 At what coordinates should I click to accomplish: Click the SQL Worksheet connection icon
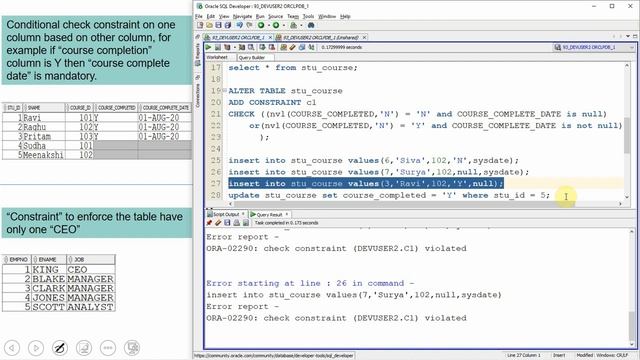point(293,25)
